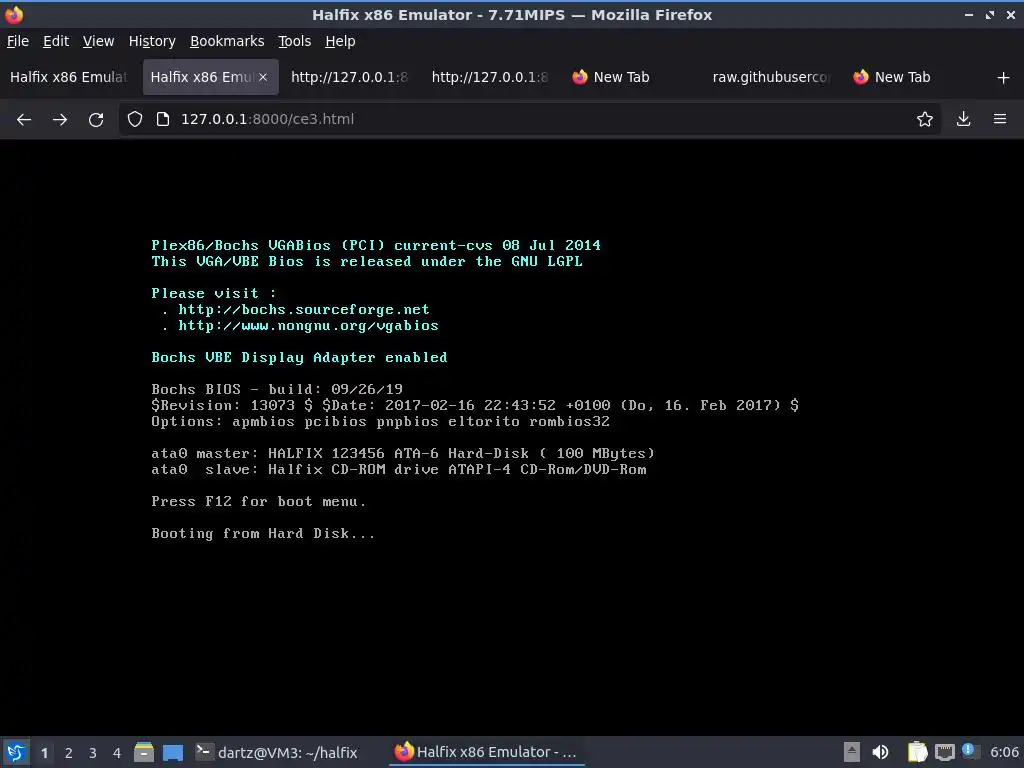Click 'Bochs VBE Display Adapter enabled' line

click(299, 357)
